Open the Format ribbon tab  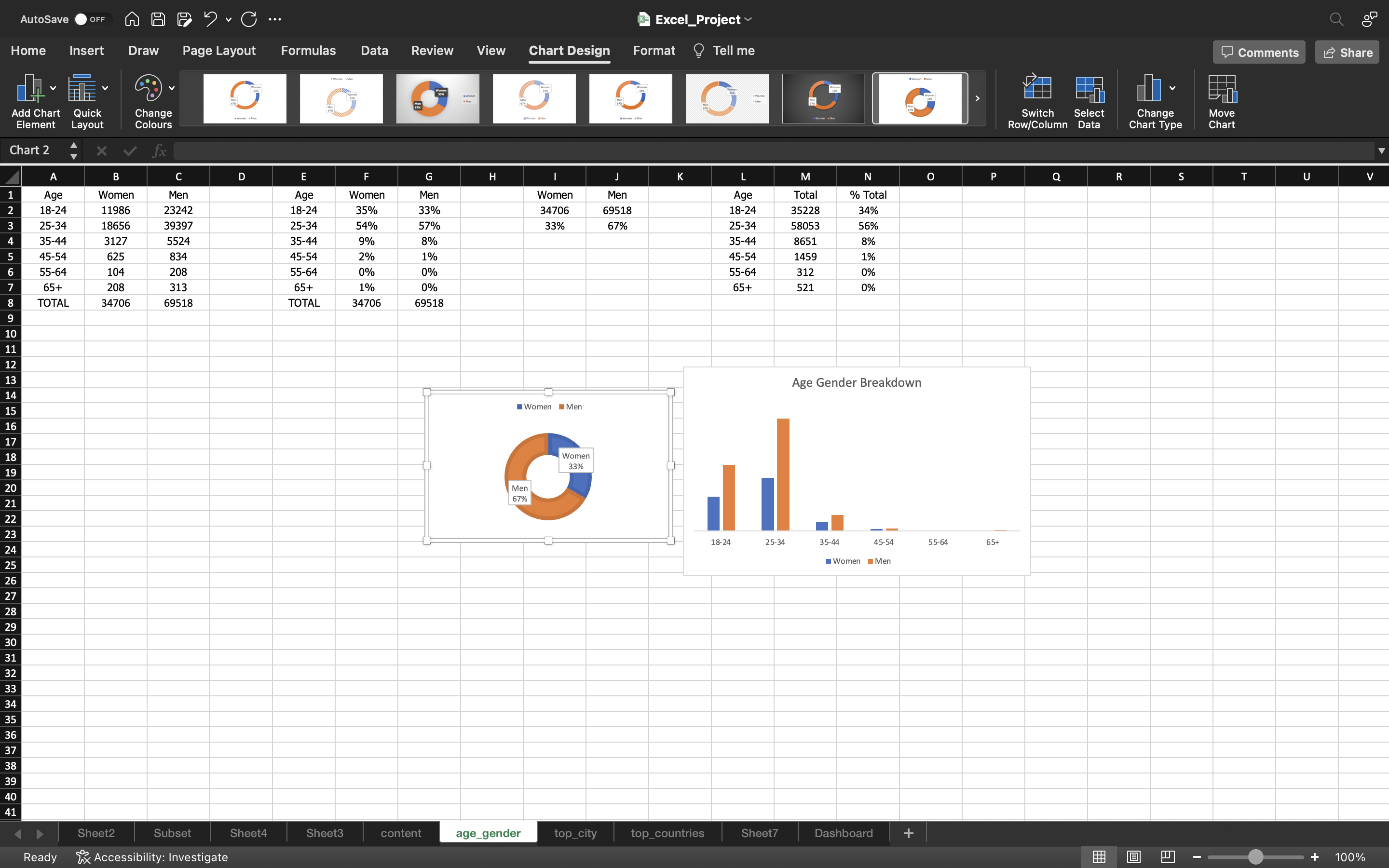(653, 50)
